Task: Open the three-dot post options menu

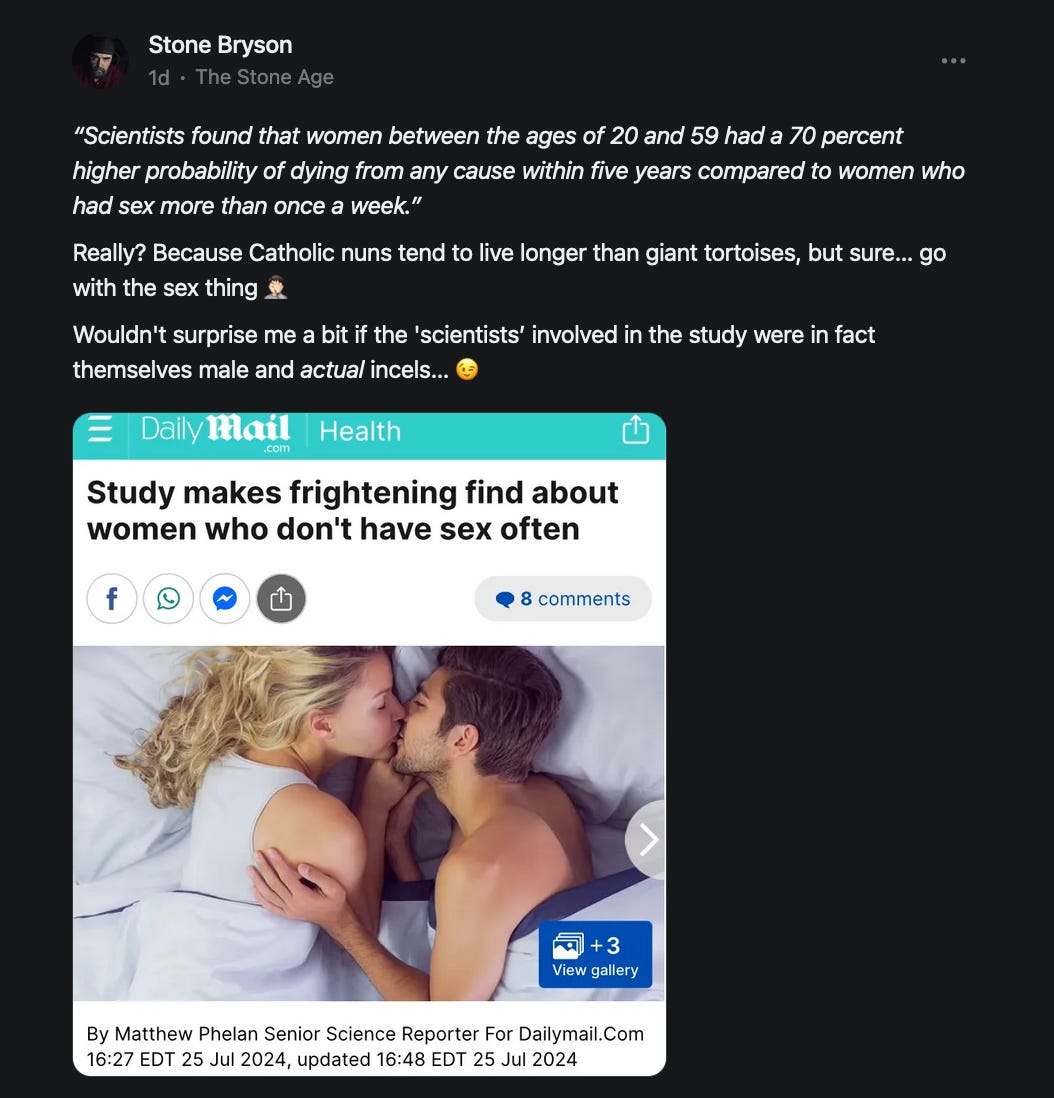Action: [x=953, y=61]
